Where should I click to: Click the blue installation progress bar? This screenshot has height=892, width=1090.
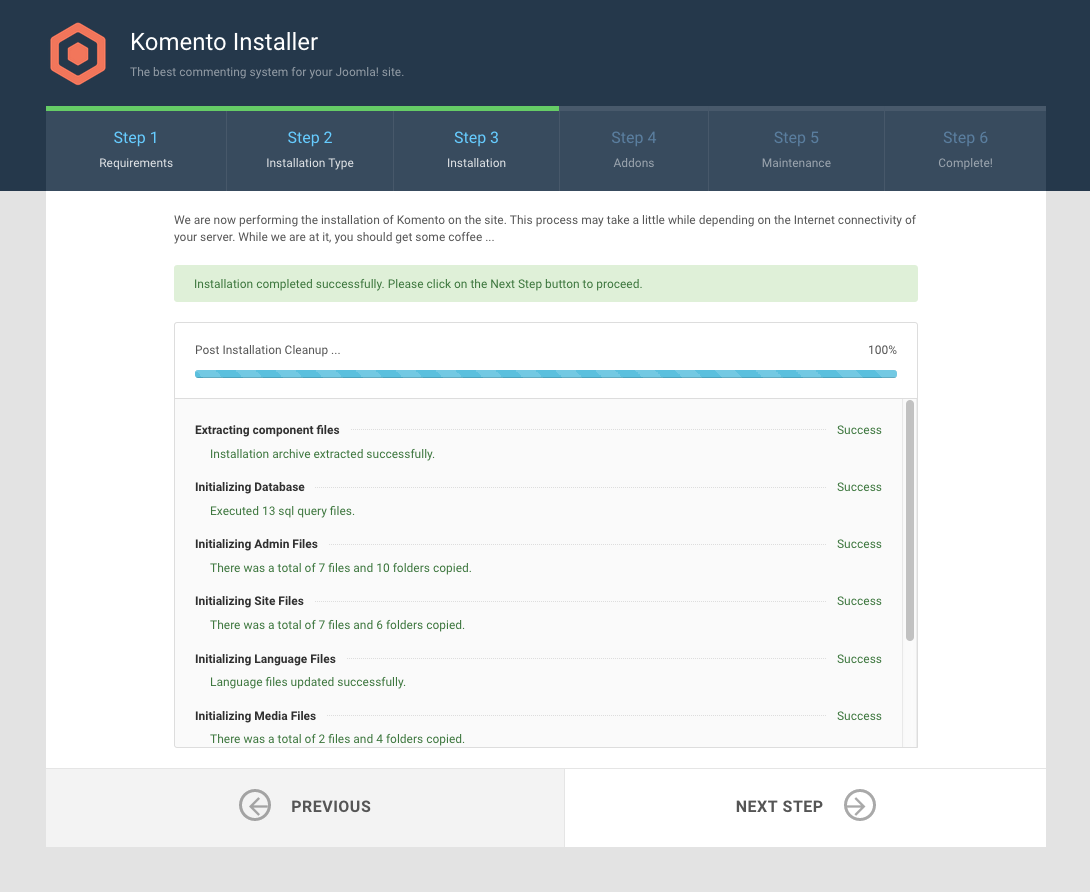point(546,374)
